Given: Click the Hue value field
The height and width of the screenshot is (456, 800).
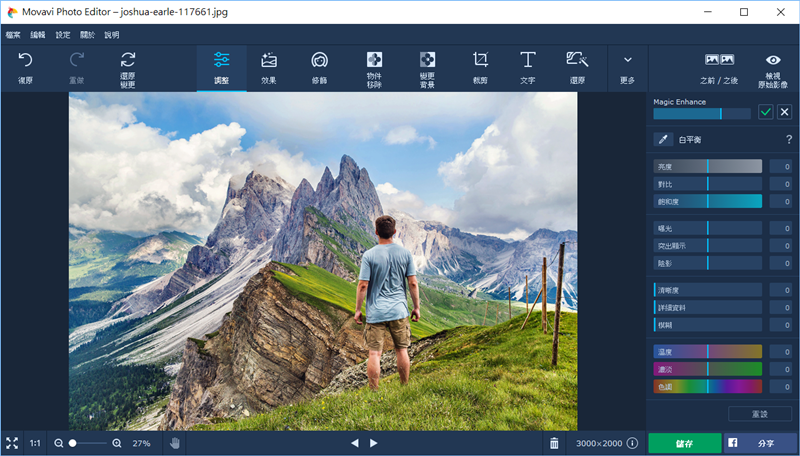Looking at the screenshot, I should pos(781,387).
